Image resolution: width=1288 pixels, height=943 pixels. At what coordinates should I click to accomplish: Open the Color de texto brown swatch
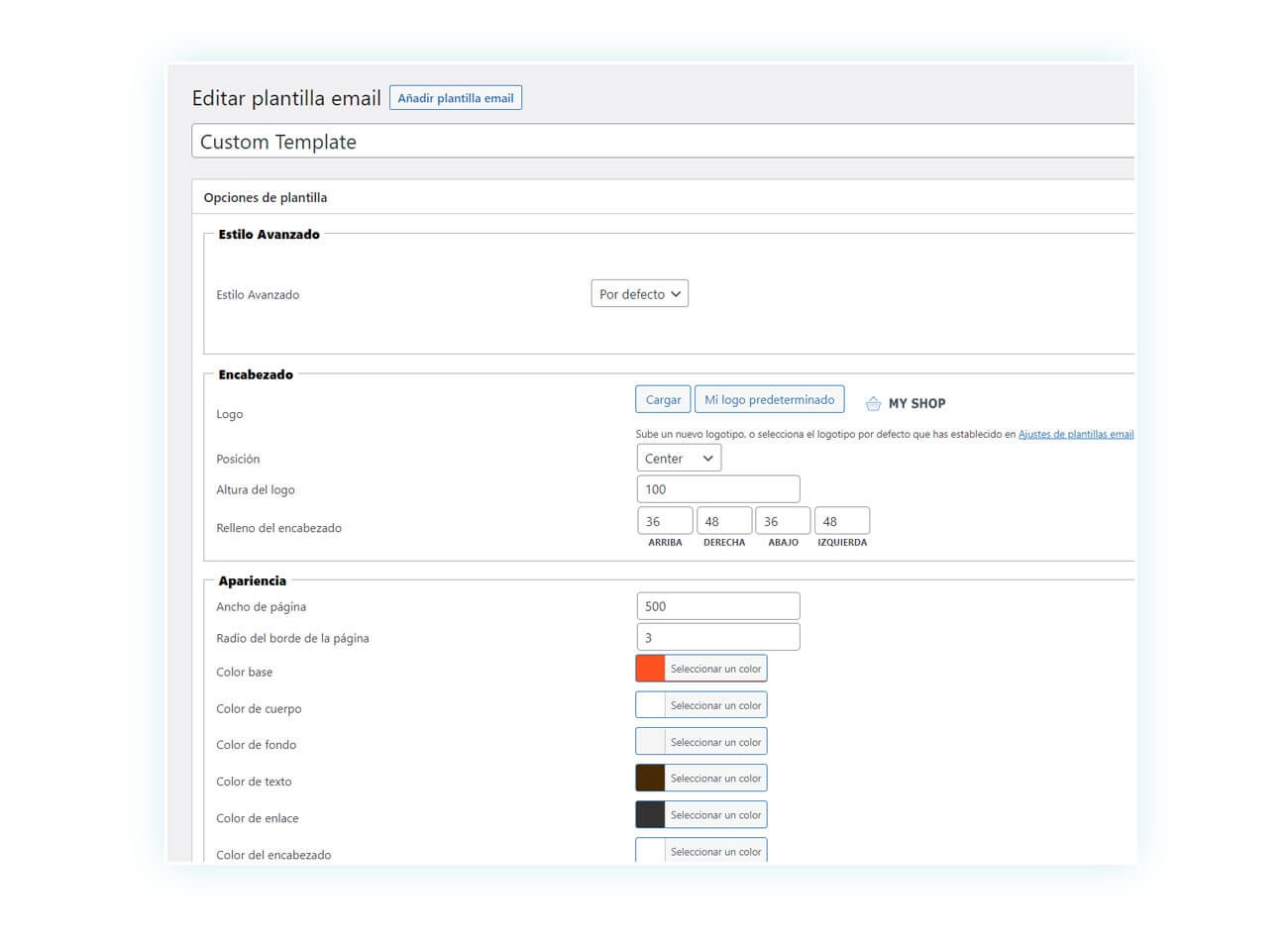tap(650, 779)
